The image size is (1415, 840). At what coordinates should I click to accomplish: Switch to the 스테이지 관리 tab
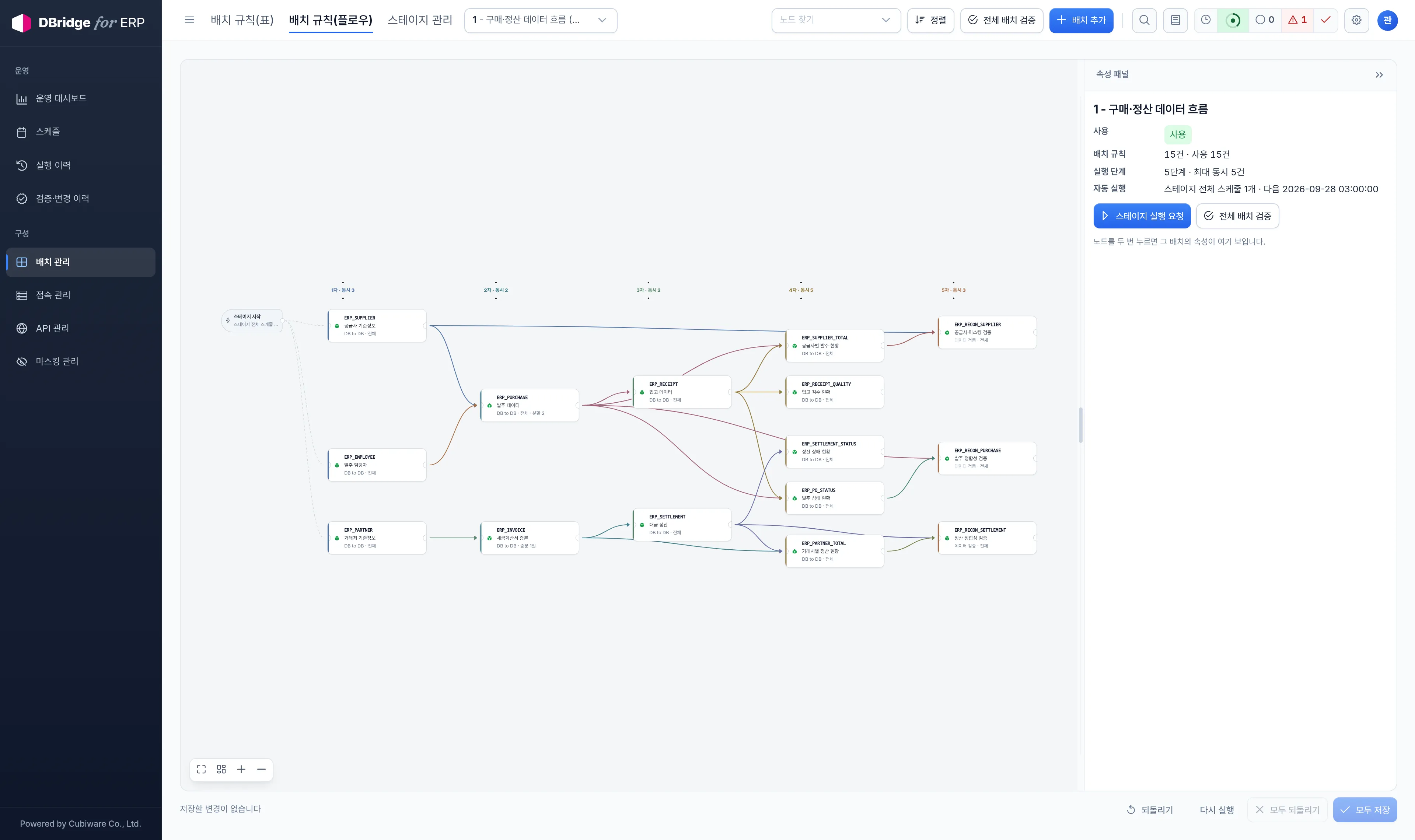(420, 20)
